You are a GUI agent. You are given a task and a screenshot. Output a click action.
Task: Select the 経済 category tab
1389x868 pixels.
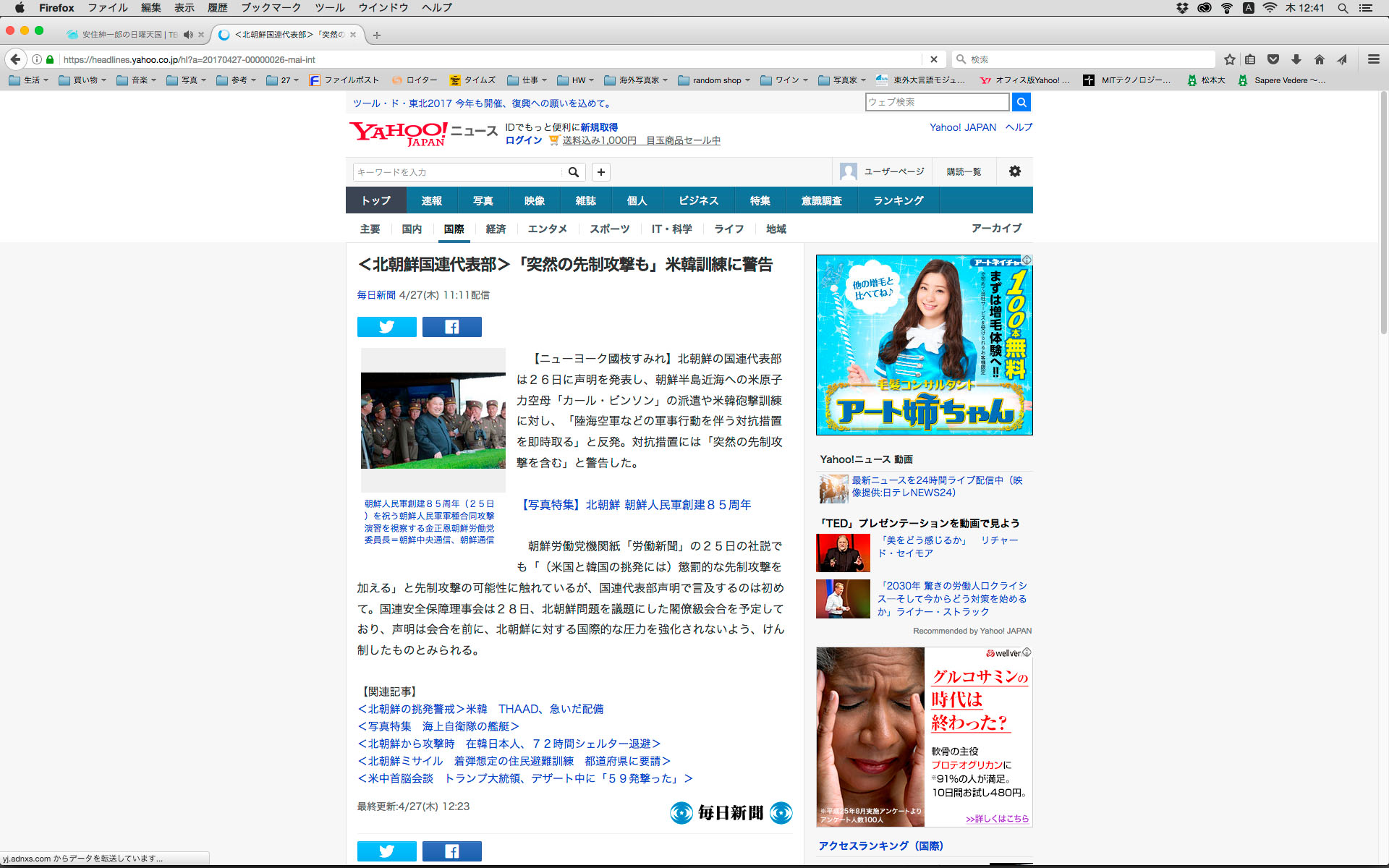[496, 229]
